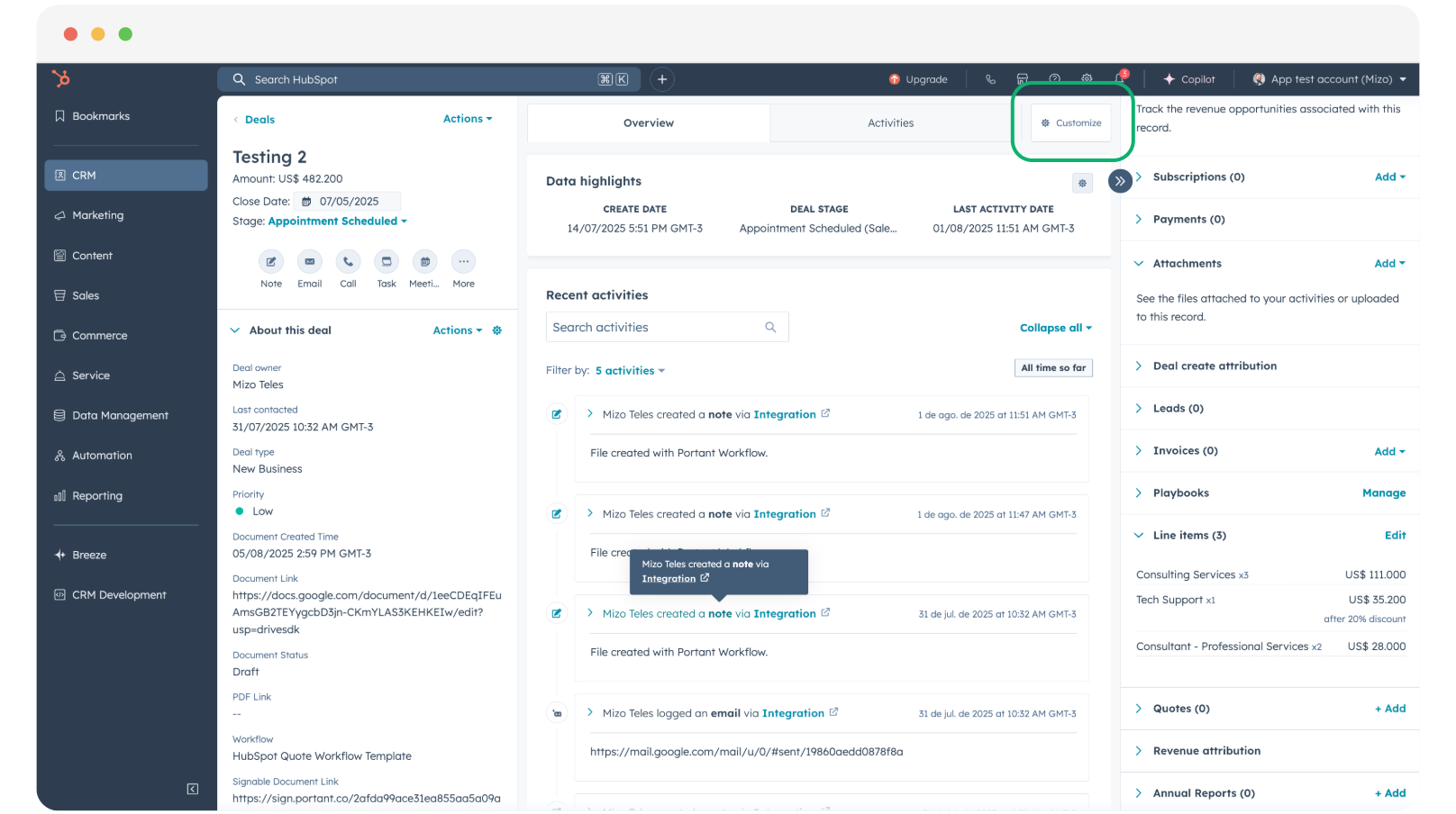Click the Email activity icon
The width and height of the screenshot is (1456, 814).
pos(309,262)
